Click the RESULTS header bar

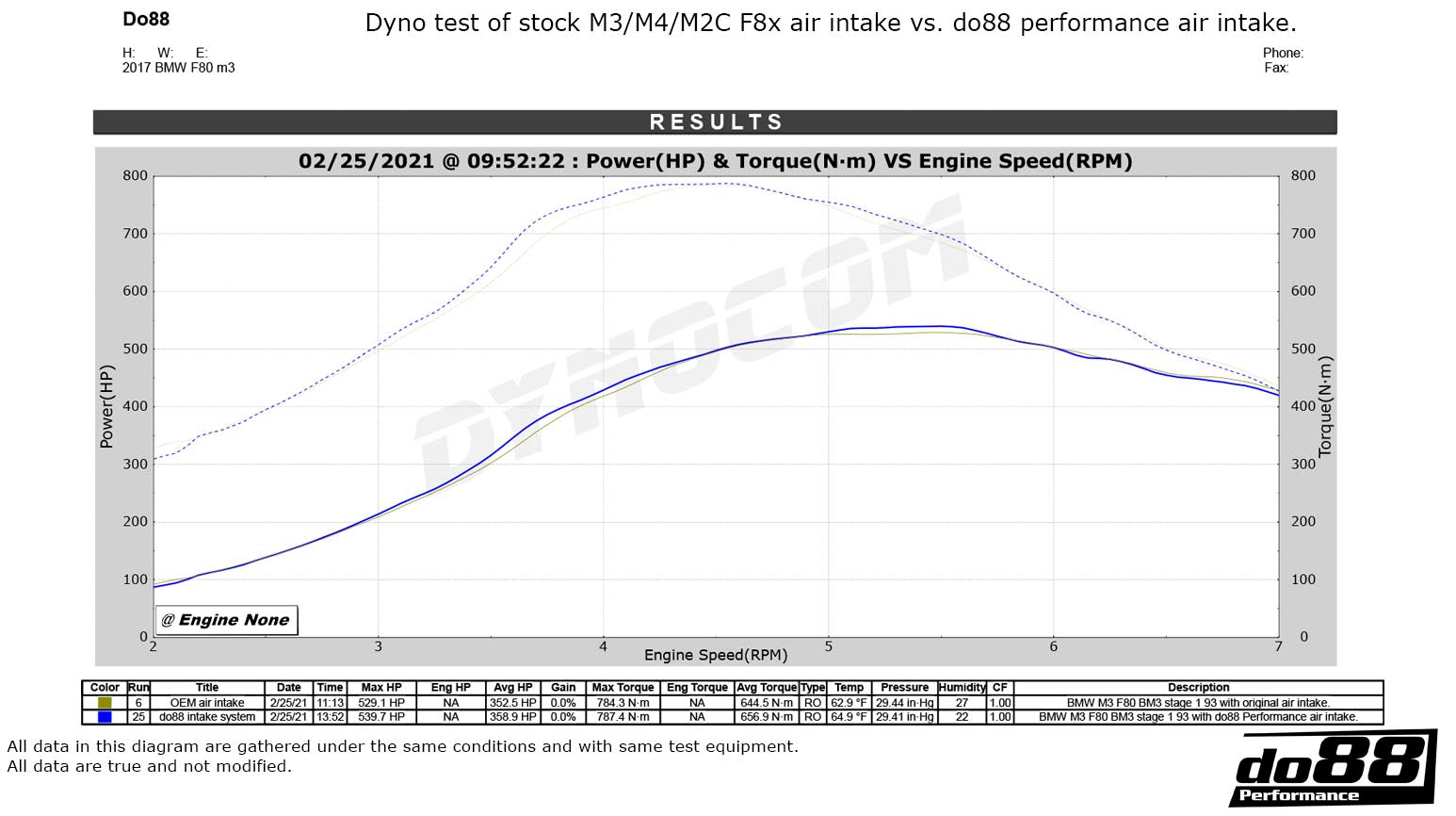pos(714,122)
